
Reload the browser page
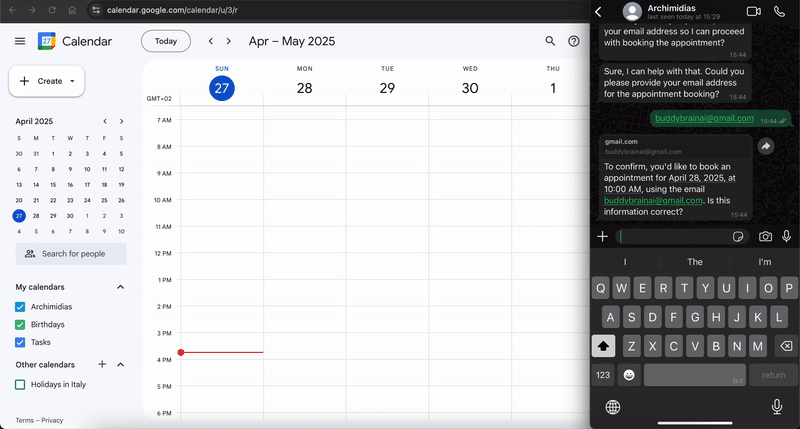pos(52,10)
